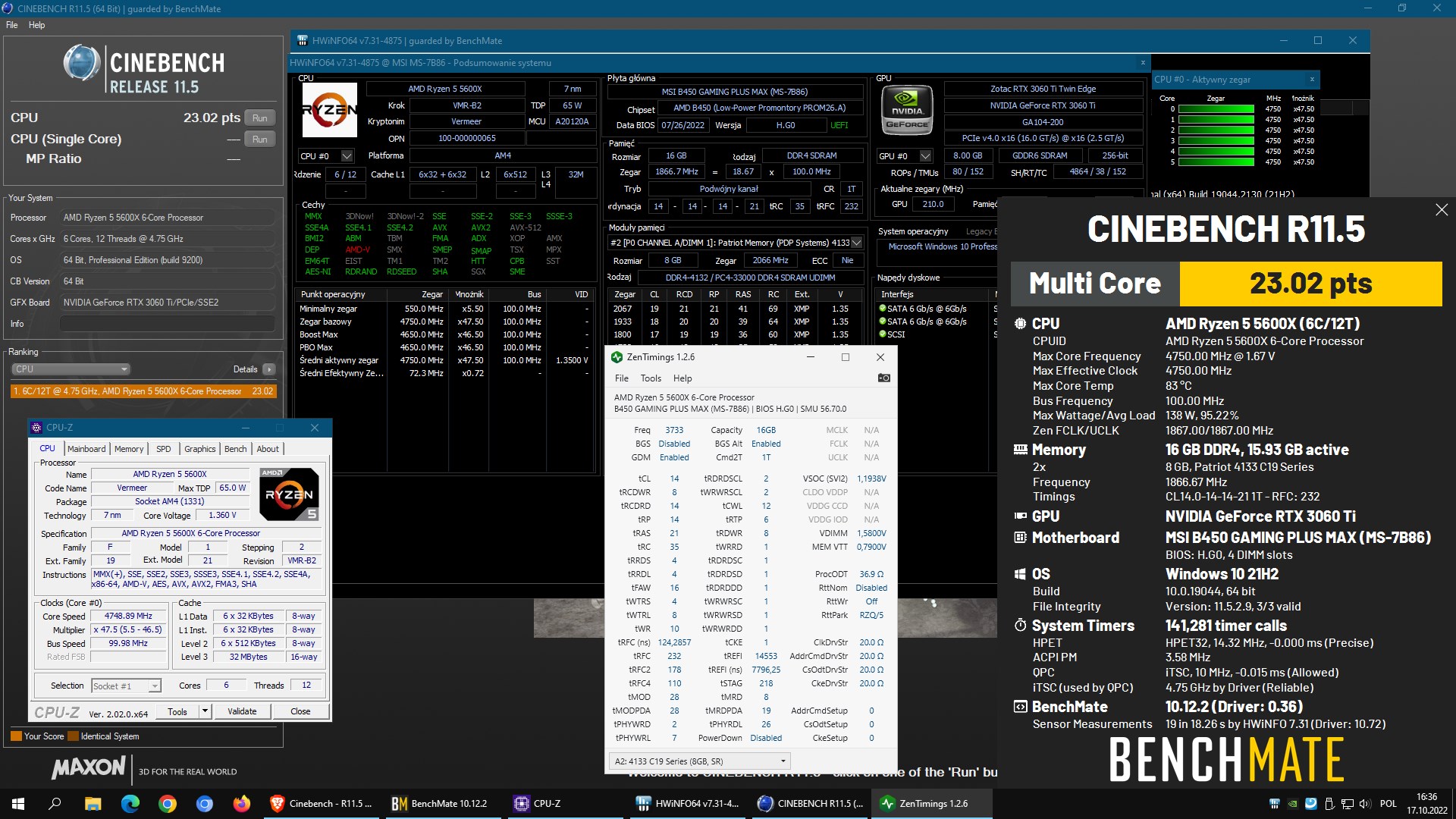1456x819 pixels.
Task: Switch to ZenTimings 1.2.6 taskbar item
Action: point(934,804)
